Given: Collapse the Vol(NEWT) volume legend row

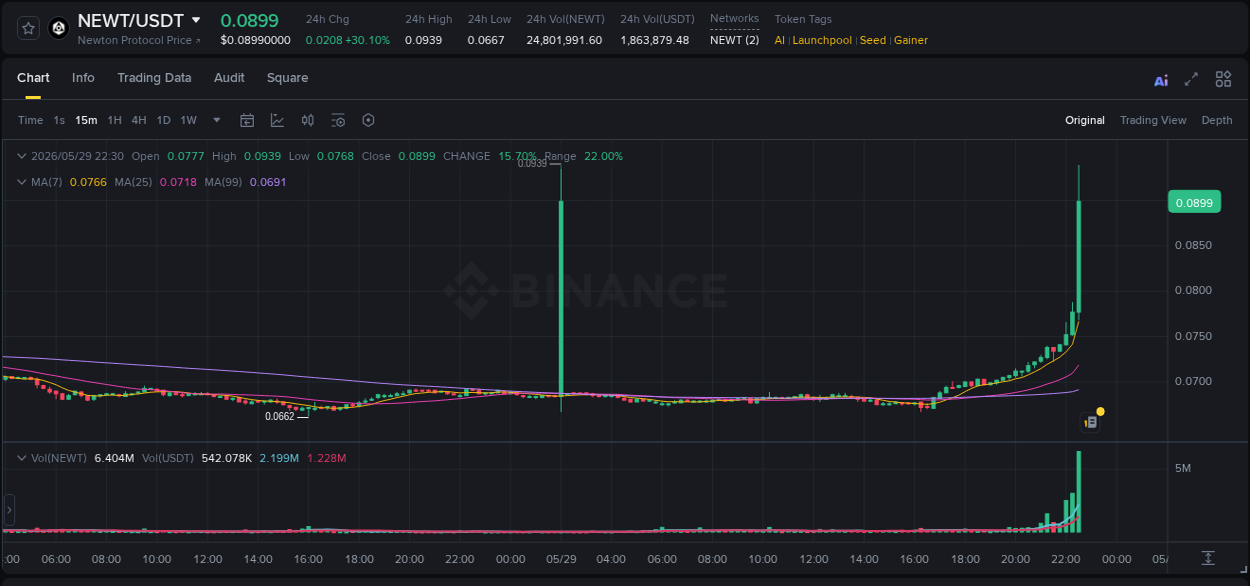Looking at the screenshot, I should (22, 458).
